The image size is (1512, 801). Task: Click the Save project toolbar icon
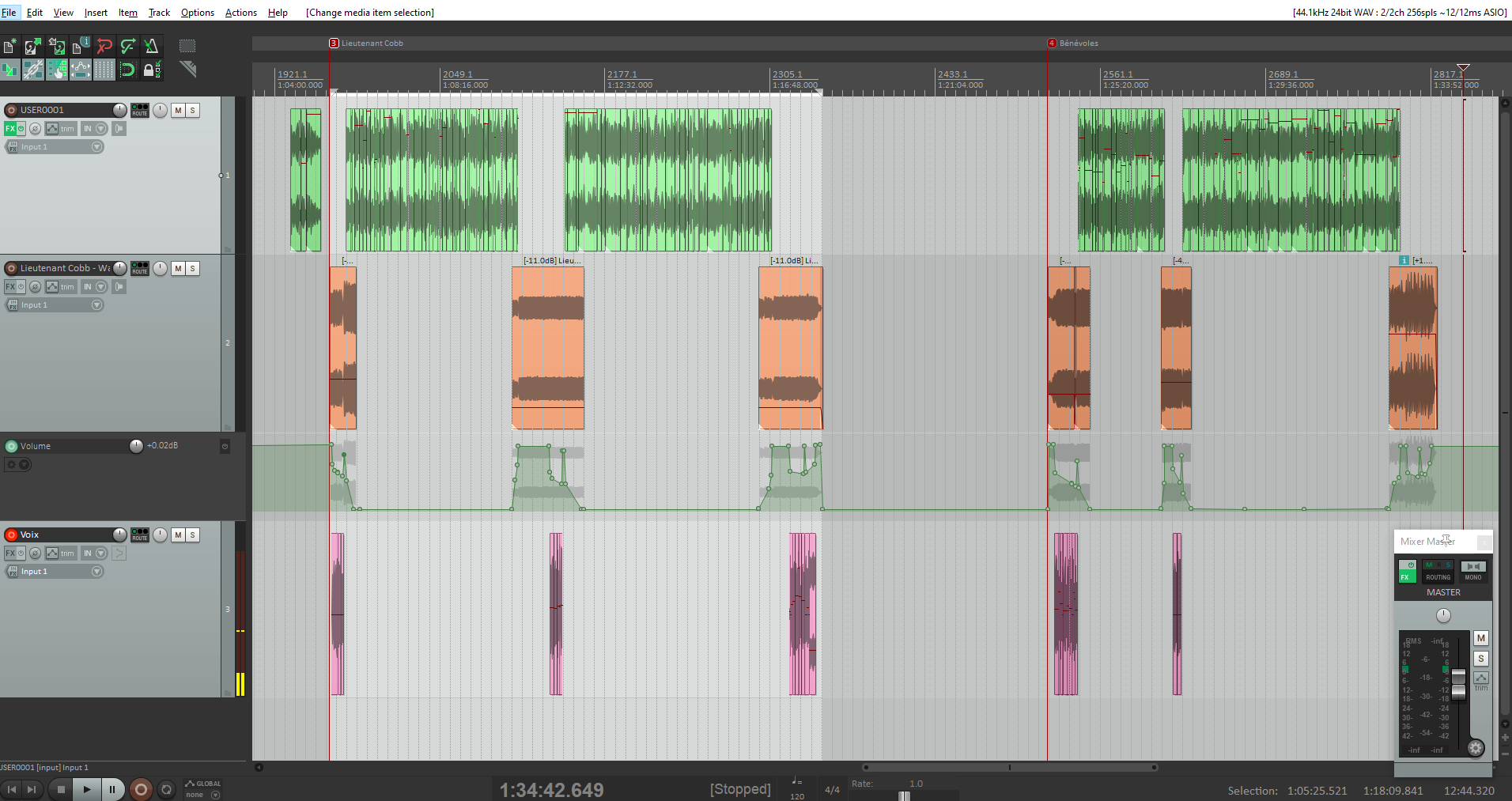pyautogui.click(x=57, y=46)
